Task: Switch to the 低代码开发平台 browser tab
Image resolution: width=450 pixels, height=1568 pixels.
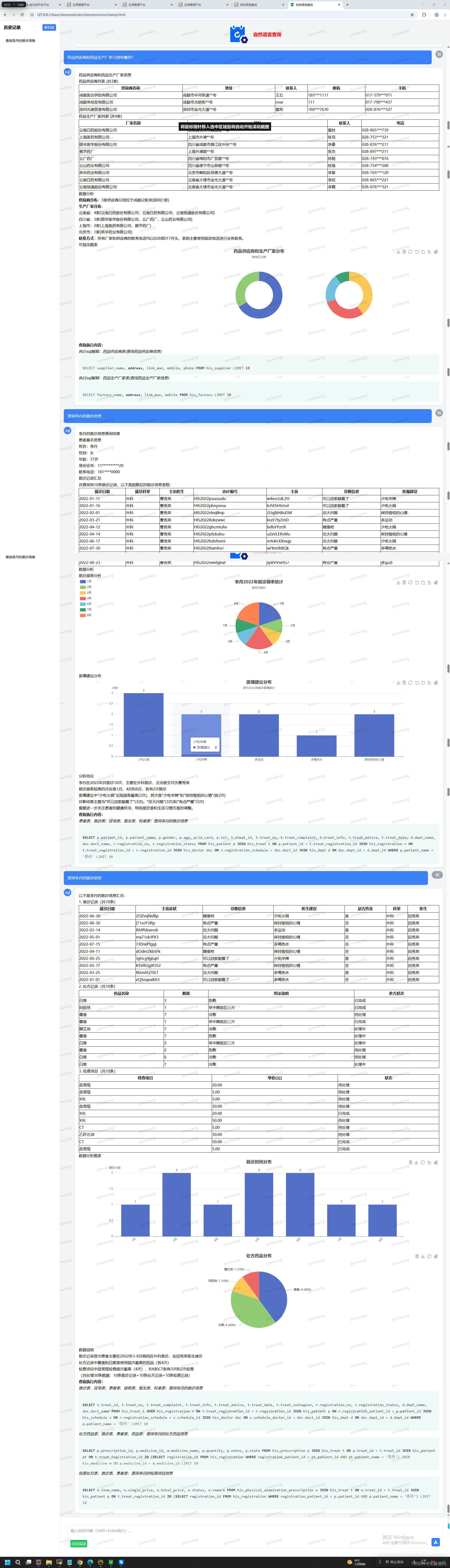Action: [43, 4]
